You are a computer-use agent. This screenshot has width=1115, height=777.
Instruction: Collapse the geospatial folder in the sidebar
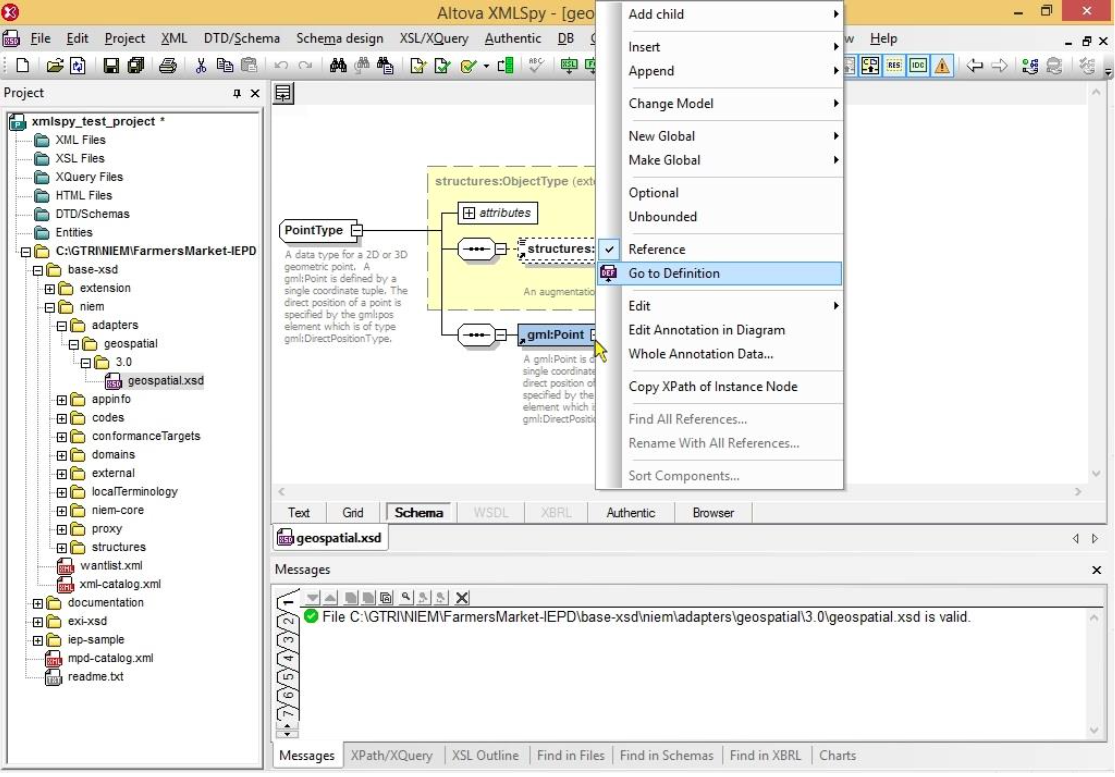pyautogui.click(x=72, y=344)
